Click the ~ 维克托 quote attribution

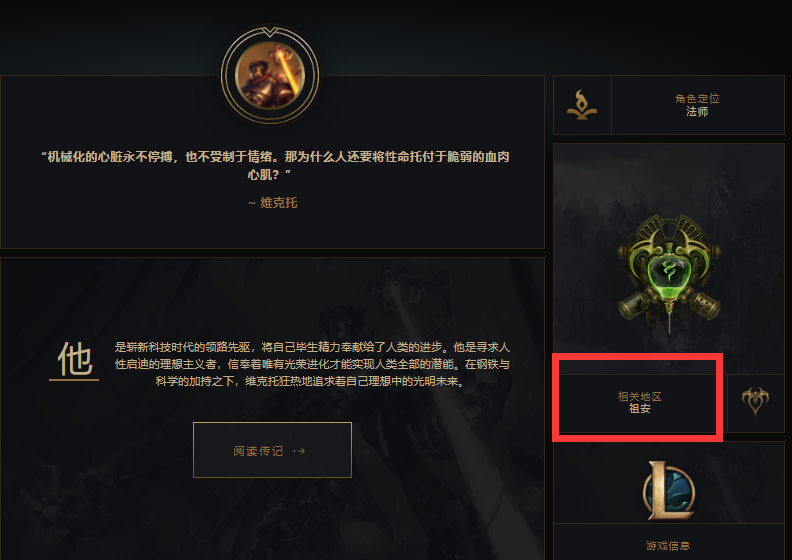coord(272,203)
